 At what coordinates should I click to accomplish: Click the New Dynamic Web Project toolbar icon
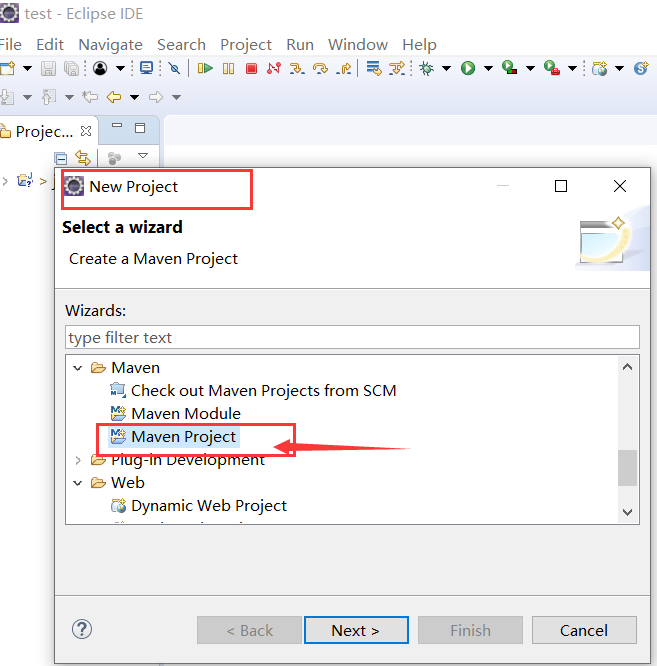pos(600,68)
